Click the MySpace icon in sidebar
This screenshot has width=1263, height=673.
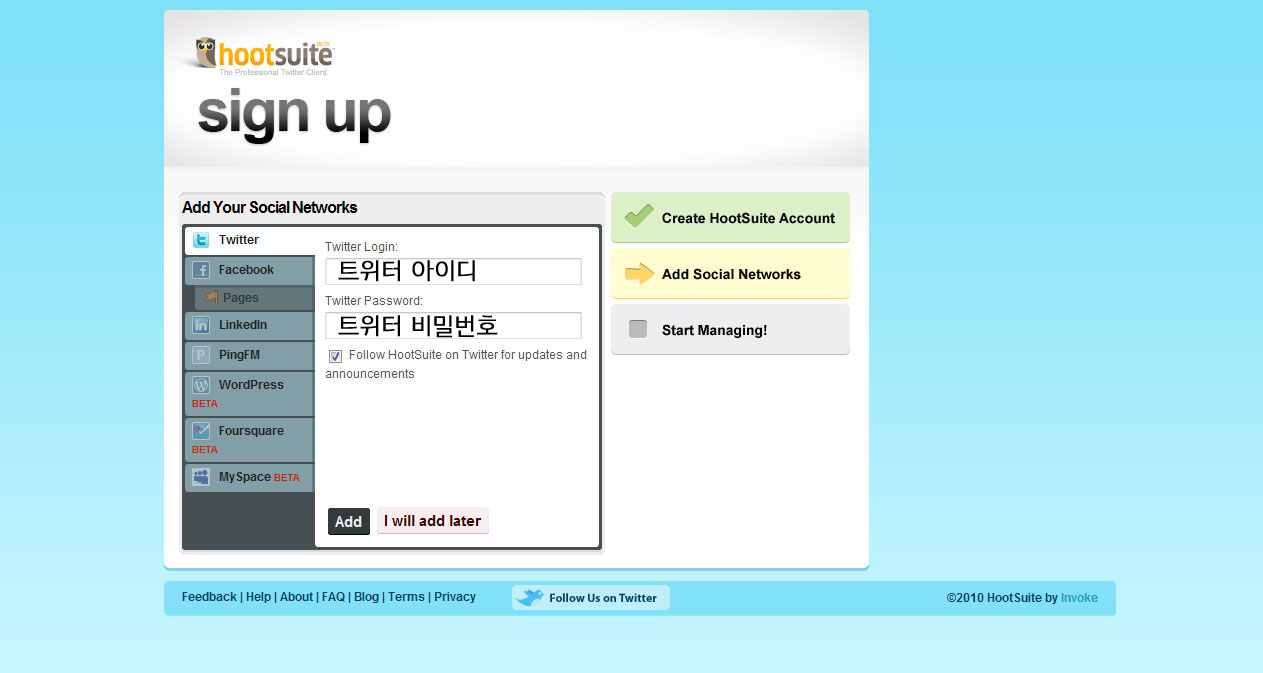tap(201, 477)
